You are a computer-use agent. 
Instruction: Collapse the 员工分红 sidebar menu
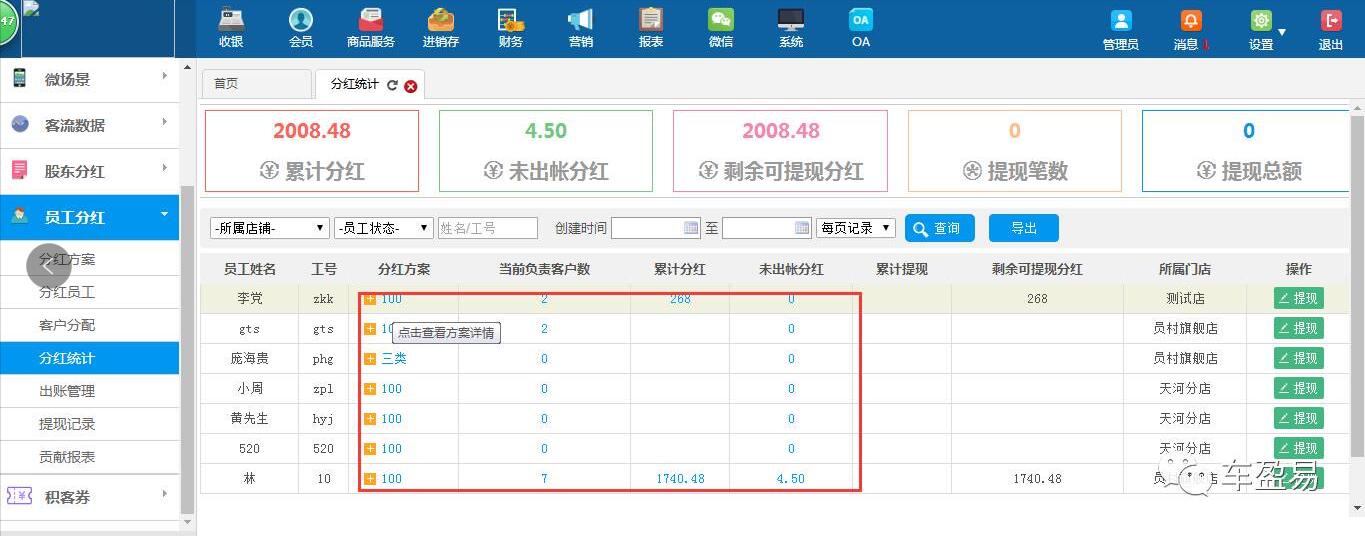tap(89, 217)
